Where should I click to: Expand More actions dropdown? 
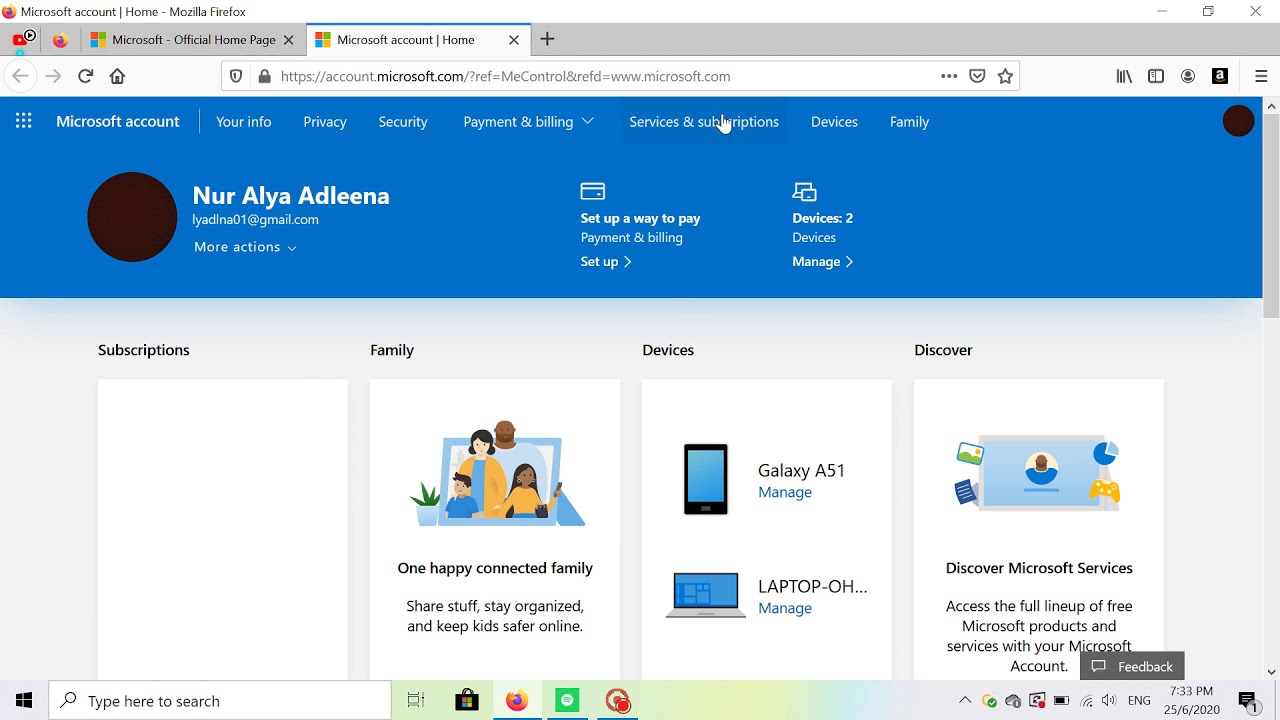click(245, 247)
